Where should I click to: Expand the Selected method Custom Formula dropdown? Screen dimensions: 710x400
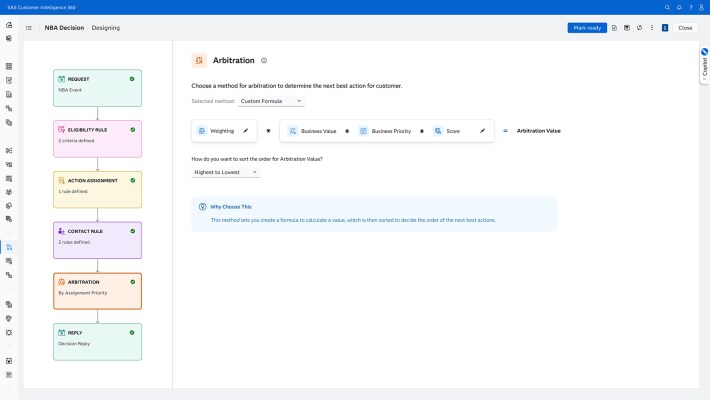[x=271, y=101]
